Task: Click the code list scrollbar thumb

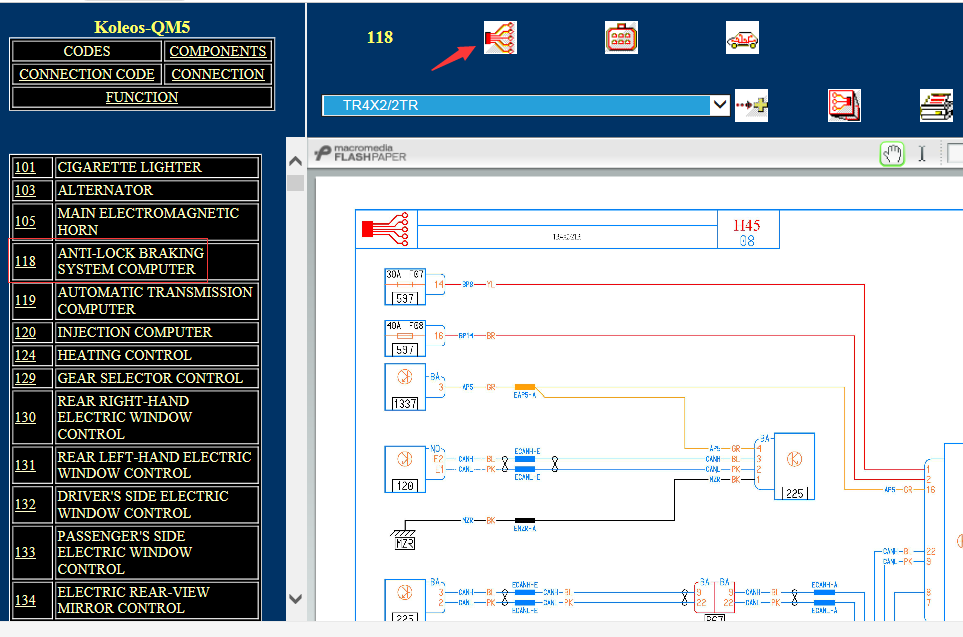Action: coord(295,183)
